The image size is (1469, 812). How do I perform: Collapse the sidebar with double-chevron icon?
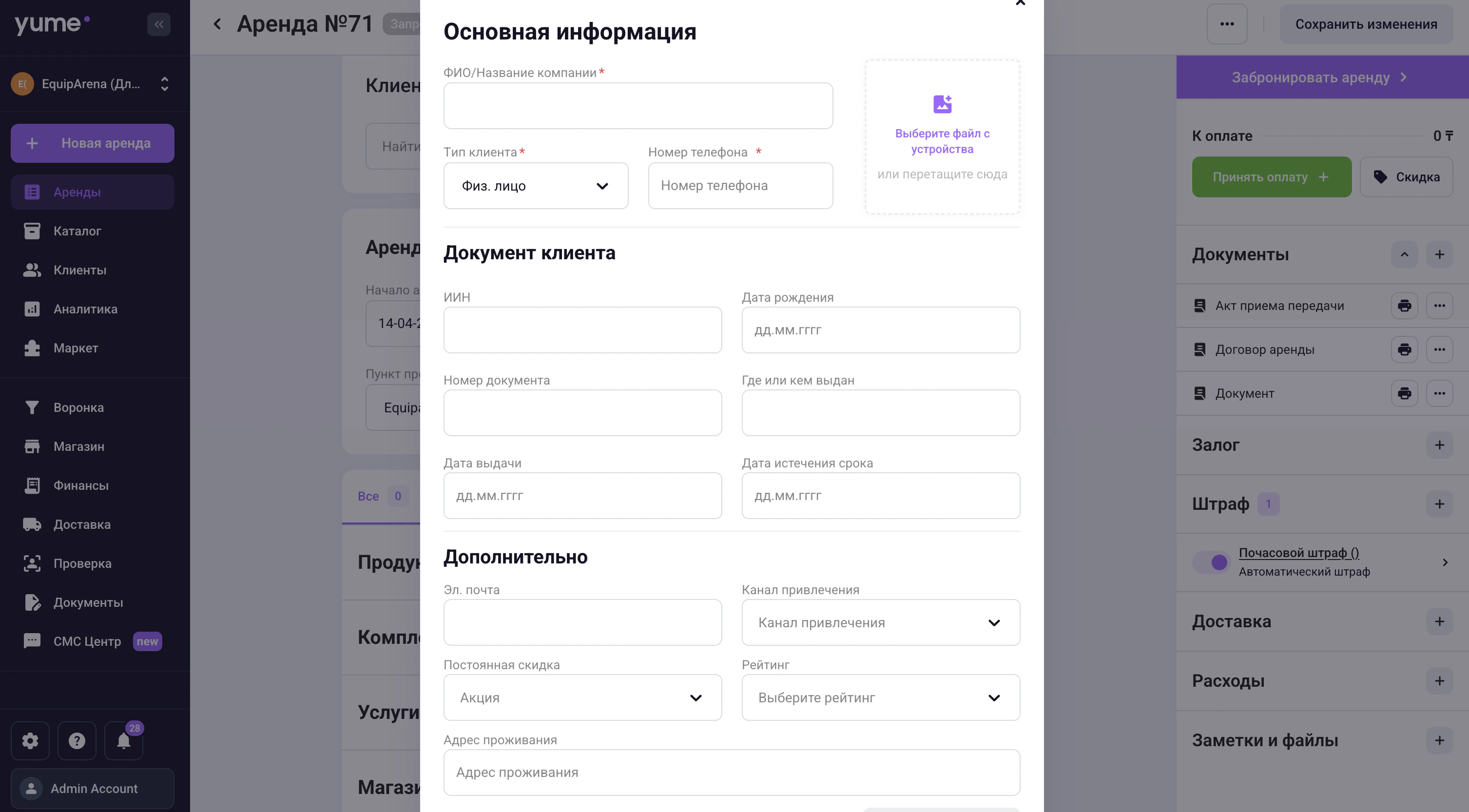[x=158, y=24]
